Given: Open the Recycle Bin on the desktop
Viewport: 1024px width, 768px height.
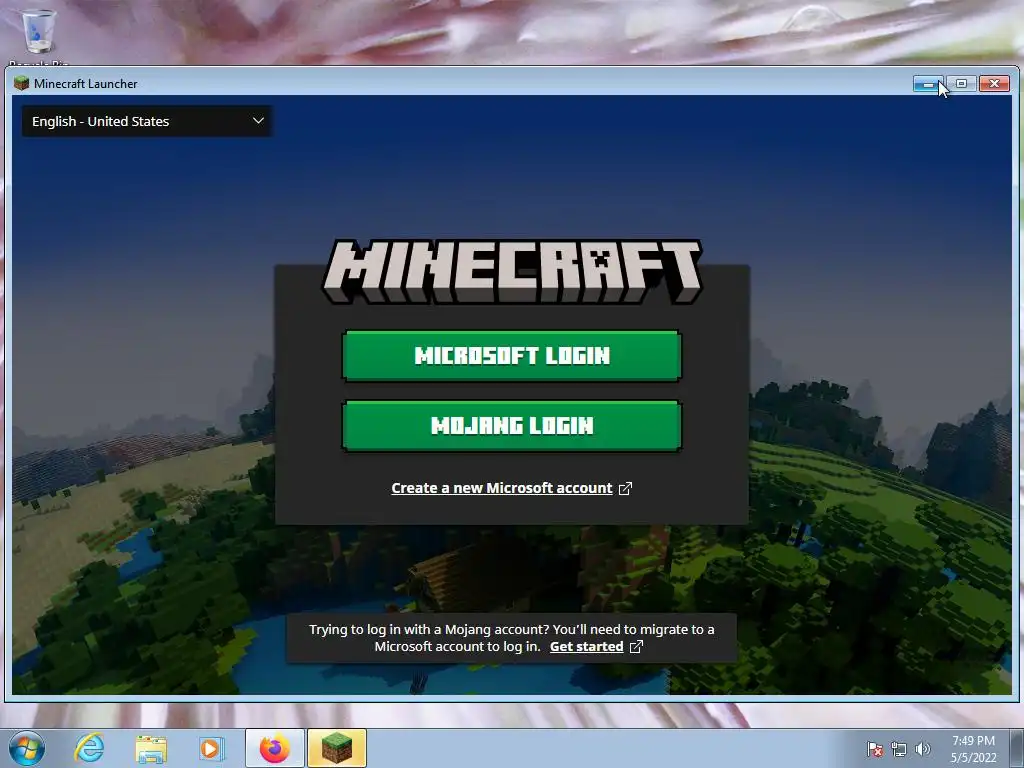Looking at the screenshot, I should click(x=39, y=34).
